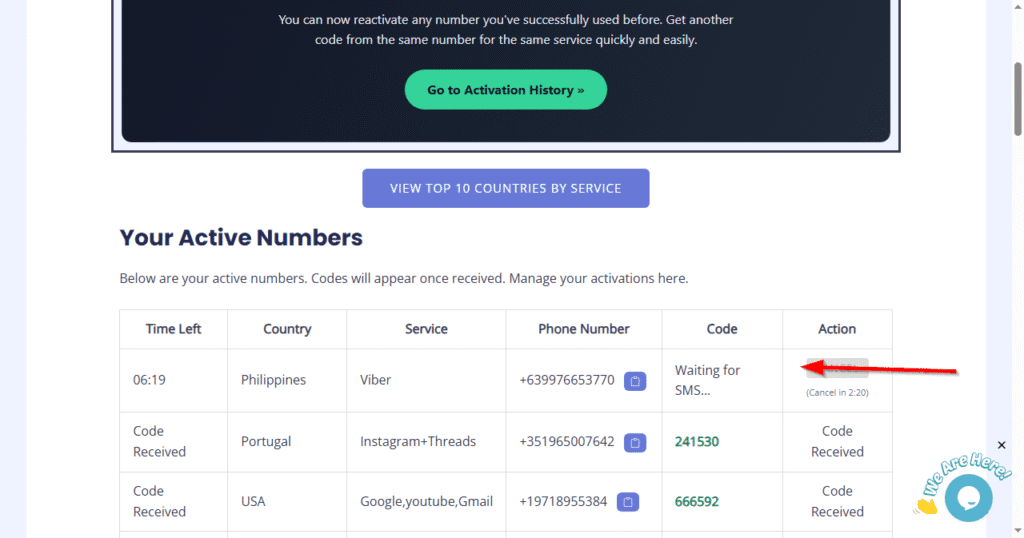The height and width of the screenshot is (538, 1024).
Task: Click the phone number +639976653770
Action: point(567,381)
